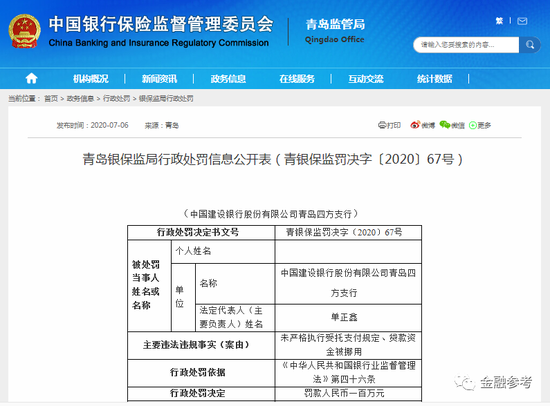Click table cell 行政处罚决定书文号

point(201,232)
